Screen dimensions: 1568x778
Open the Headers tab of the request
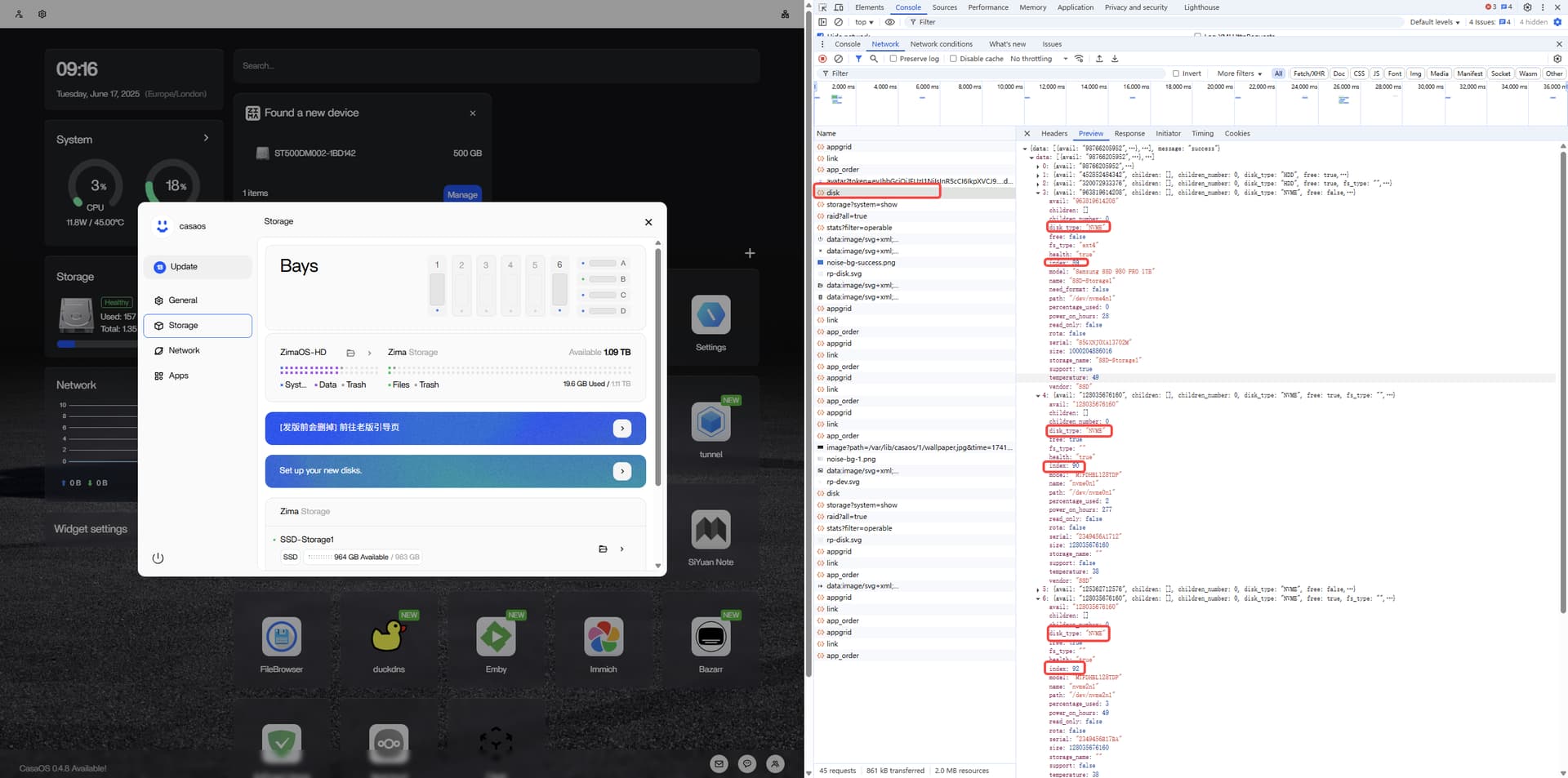tap(1053, 134)
